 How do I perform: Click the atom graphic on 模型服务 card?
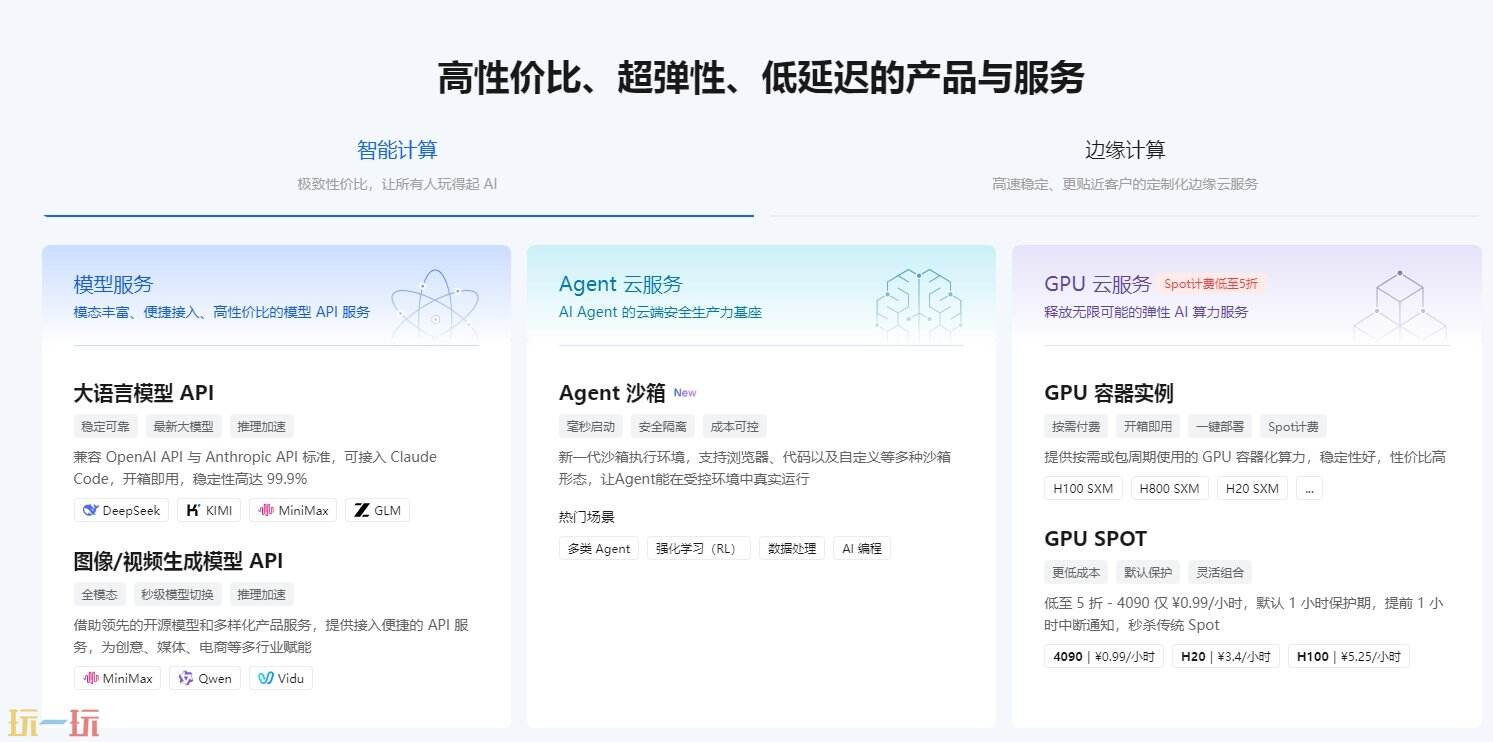pos(434,305)
